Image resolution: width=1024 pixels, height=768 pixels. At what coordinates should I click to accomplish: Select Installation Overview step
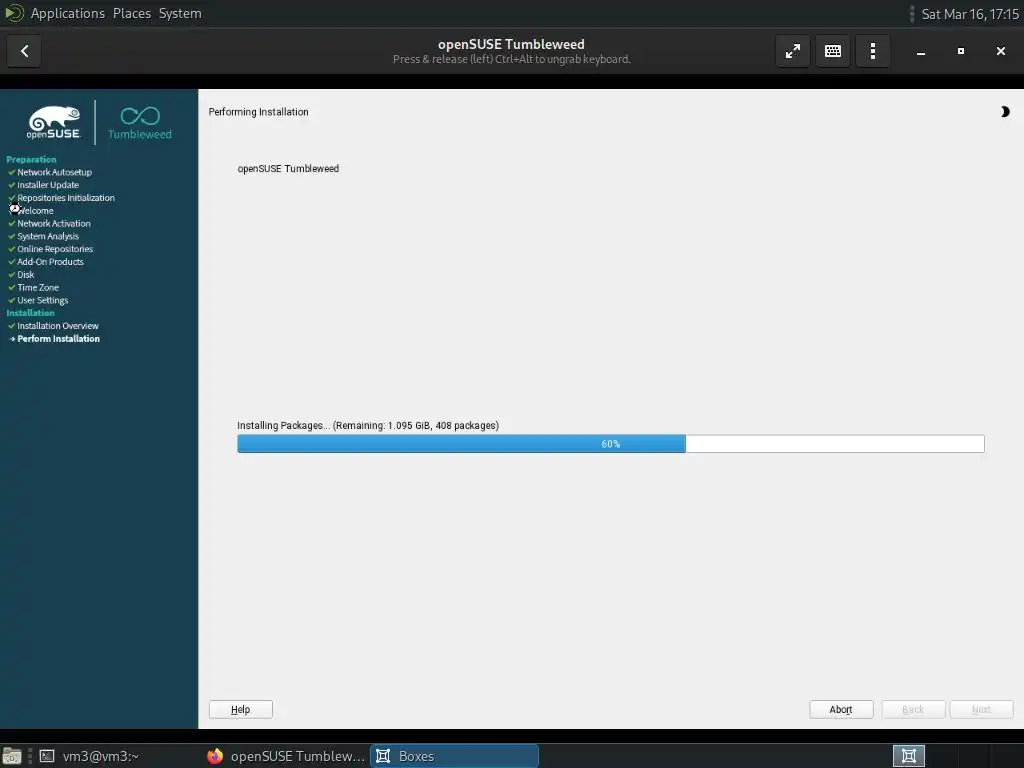57,326
